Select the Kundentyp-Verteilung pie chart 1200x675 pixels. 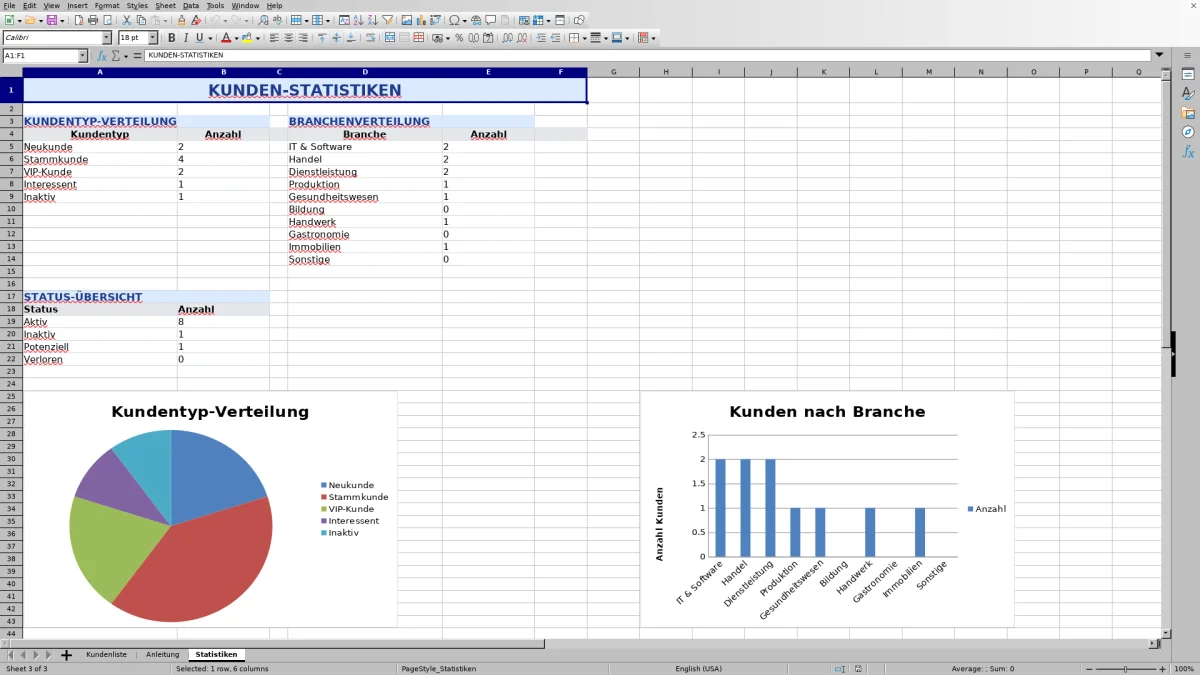(x=210, y=509)
